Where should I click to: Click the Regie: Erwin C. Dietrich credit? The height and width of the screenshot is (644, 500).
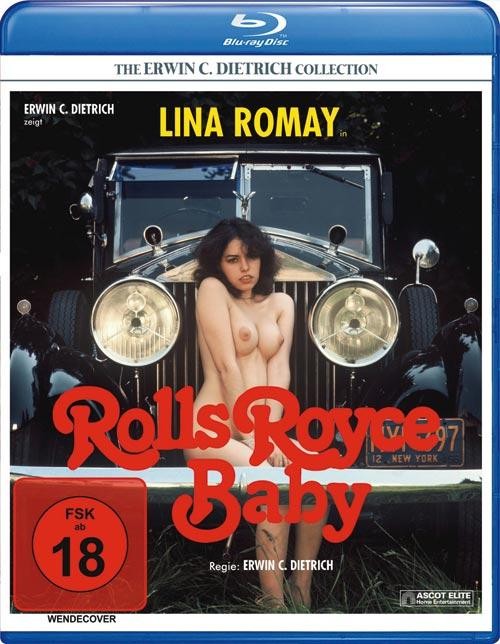[x=271, y=566]
